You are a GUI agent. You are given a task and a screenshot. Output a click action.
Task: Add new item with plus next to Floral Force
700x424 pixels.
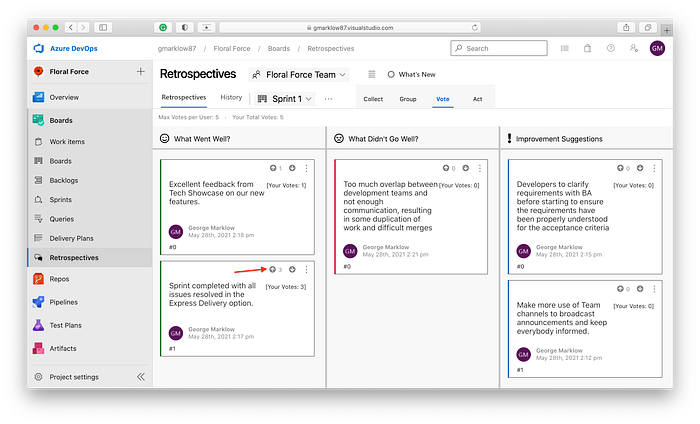[141, 71]
